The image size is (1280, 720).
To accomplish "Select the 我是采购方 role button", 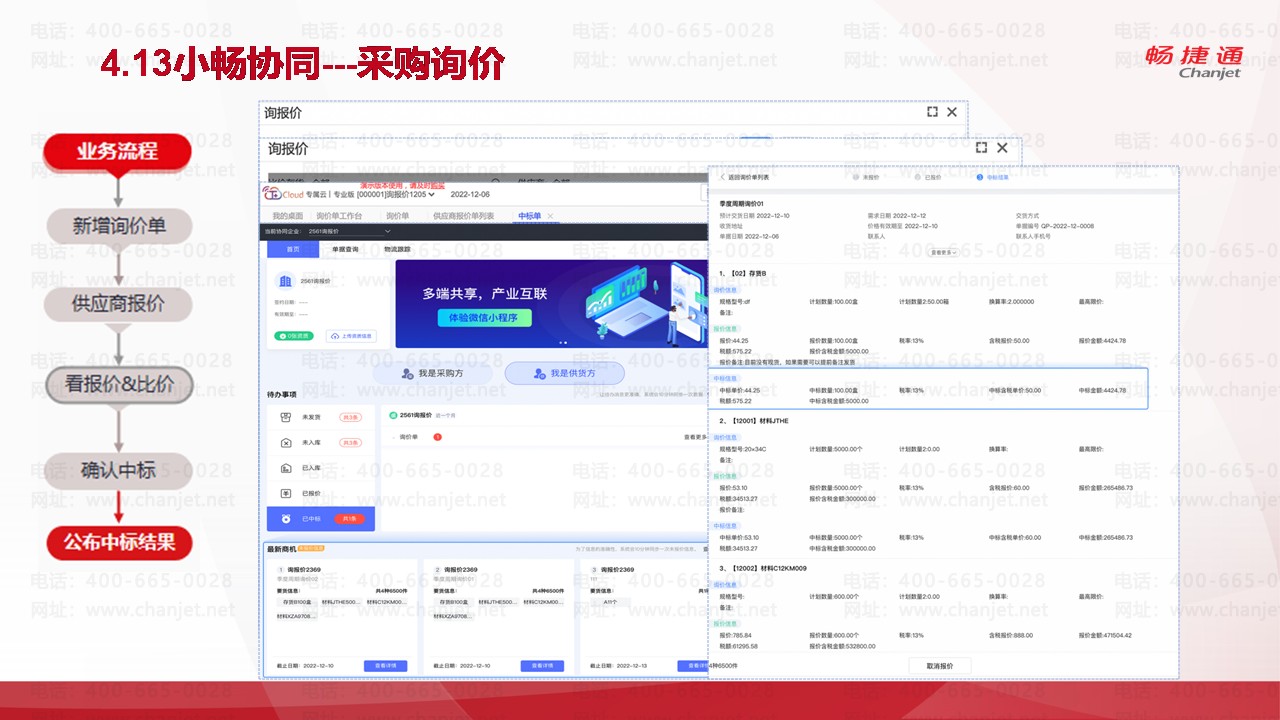I will click(432, 373).
